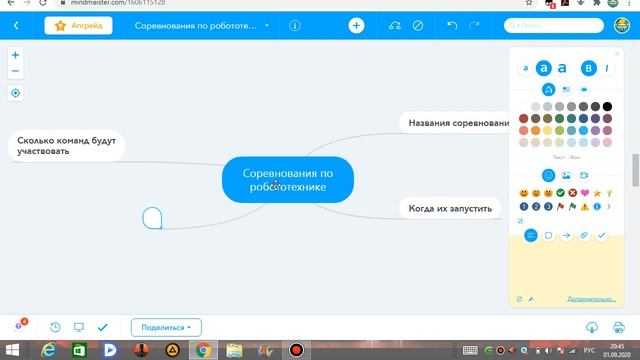Click the connection line tool icon
The image size is (640, 360).
(x=395, y=25)
